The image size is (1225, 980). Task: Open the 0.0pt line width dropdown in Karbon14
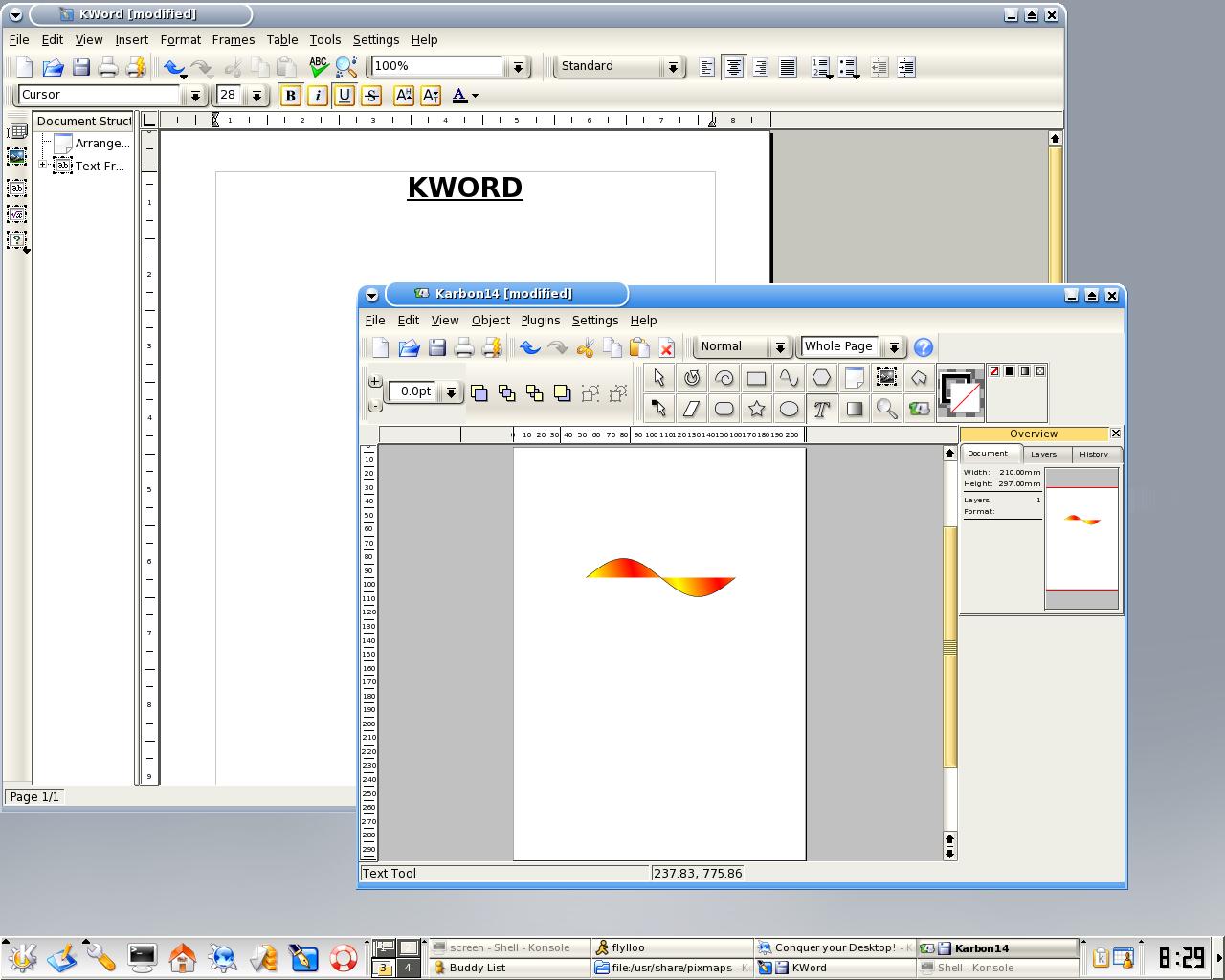click(x=451, y=391)
